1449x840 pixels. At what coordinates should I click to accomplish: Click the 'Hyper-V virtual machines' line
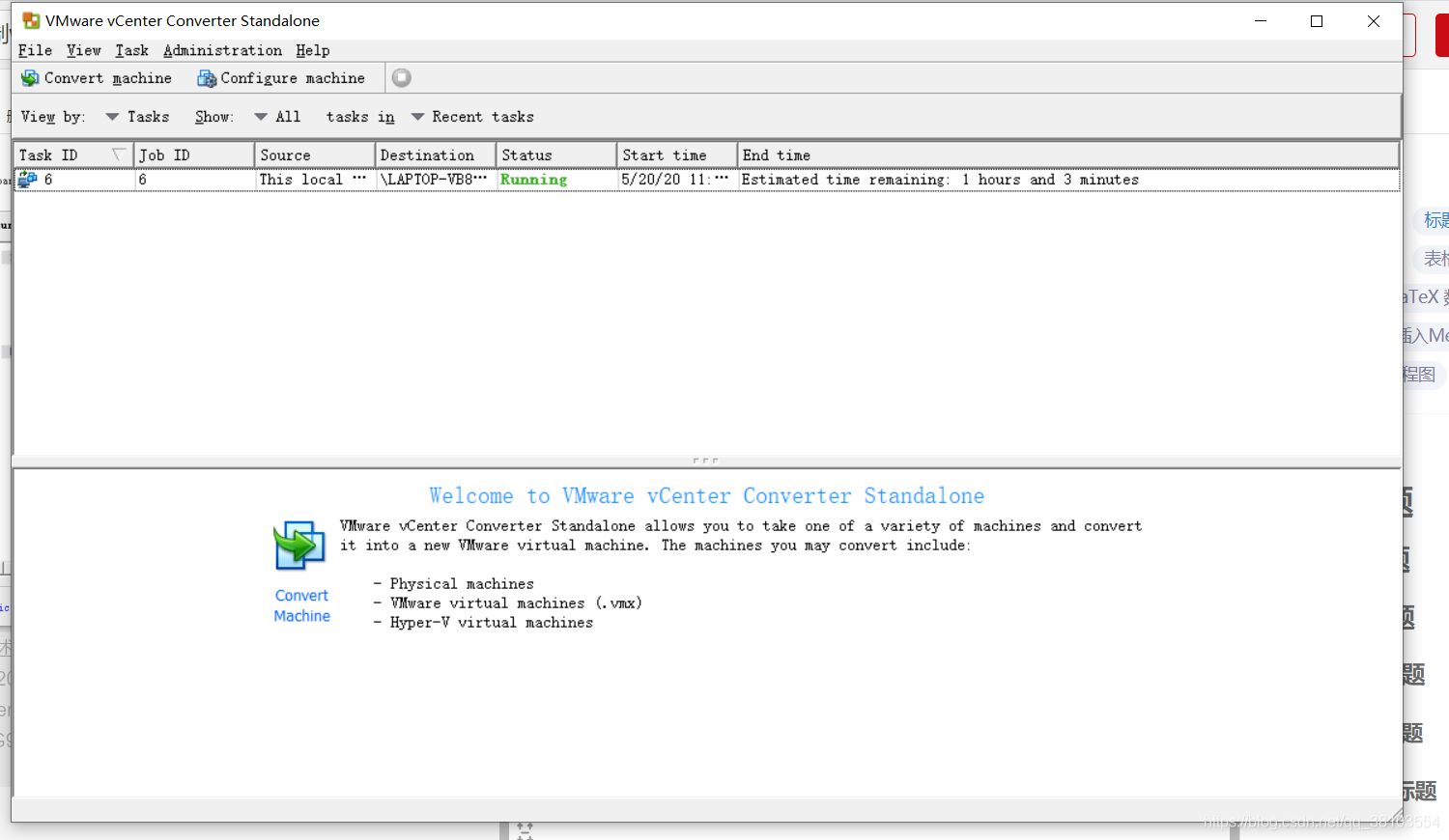point(483,623)
